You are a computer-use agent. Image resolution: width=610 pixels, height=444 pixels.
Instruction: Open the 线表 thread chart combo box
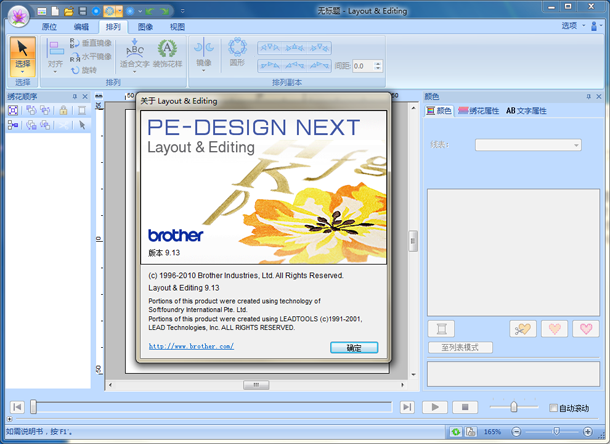528,145
